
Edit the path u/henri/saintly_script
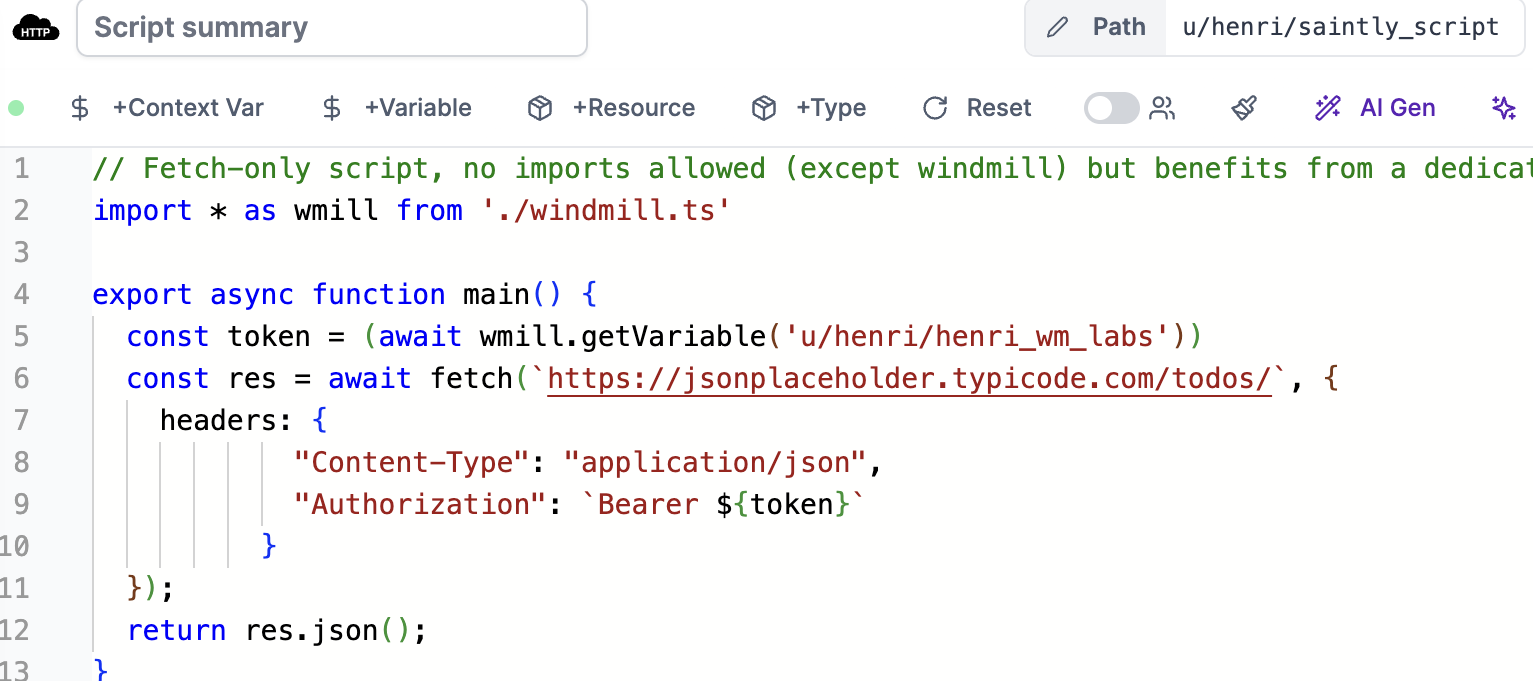1340,27
